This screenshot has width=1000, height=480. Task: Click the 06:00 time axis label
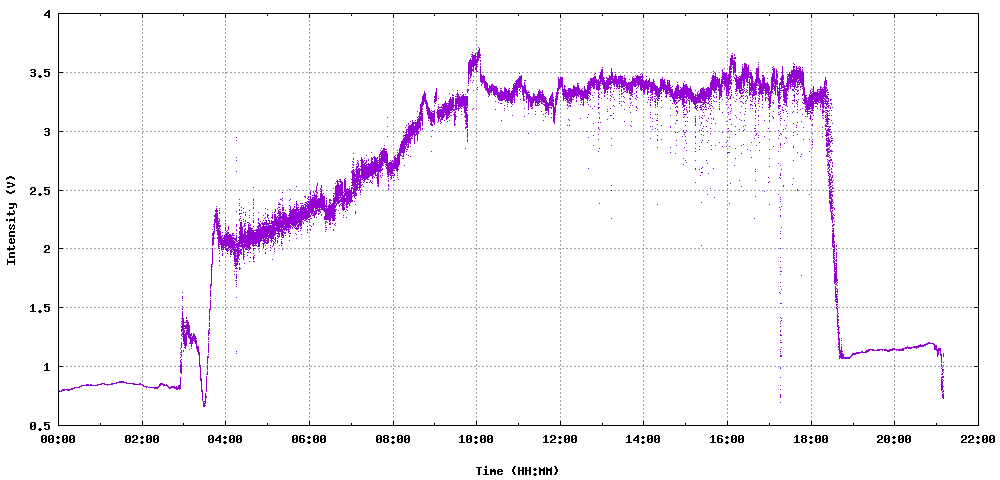(309, 440)
